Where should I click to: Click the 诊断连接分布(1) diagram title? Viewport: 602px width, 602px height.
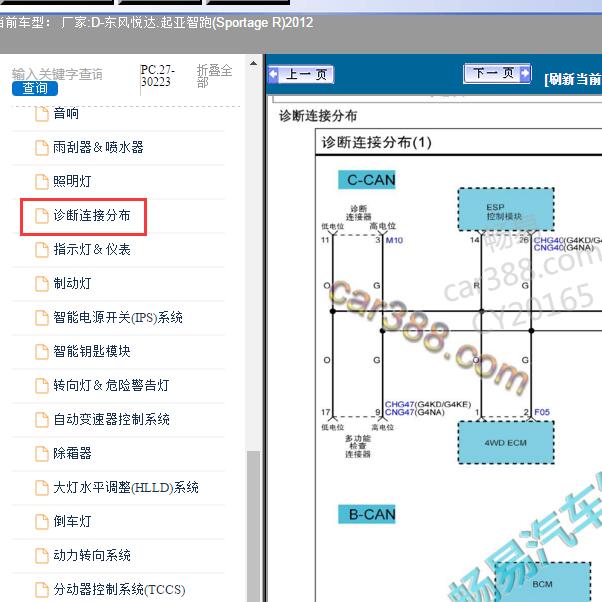tap(377, 142)
